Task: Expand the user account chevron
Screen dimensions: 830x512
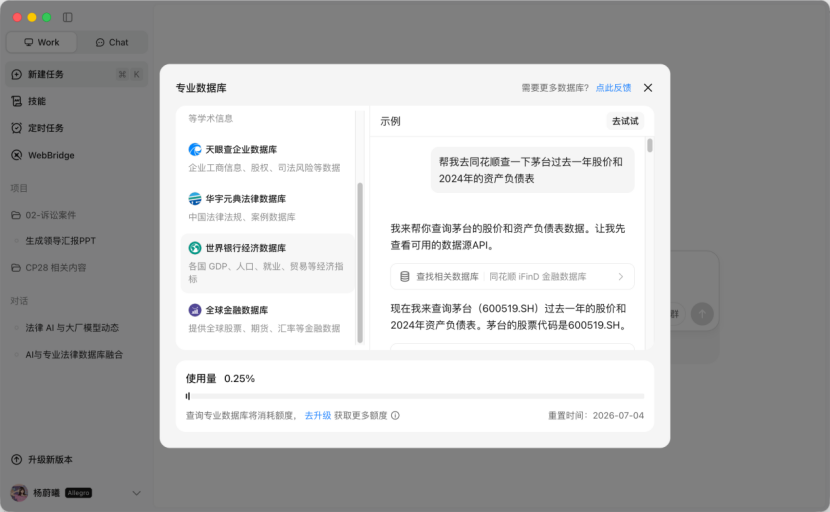Action: pos(136,493)
